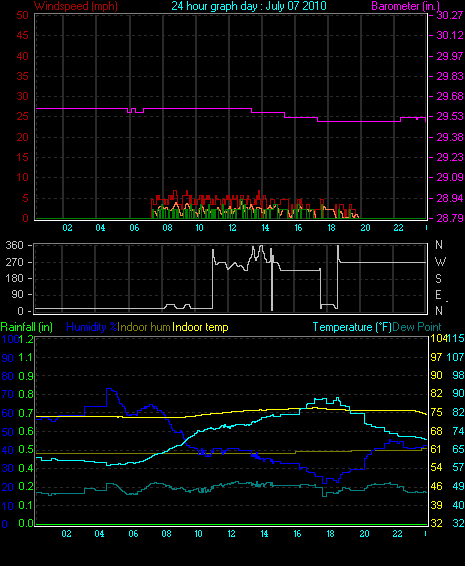Click the Humidity % legend label
This screenshot has height=566, width=465.
pyautogui.click(x=92, y=327)
